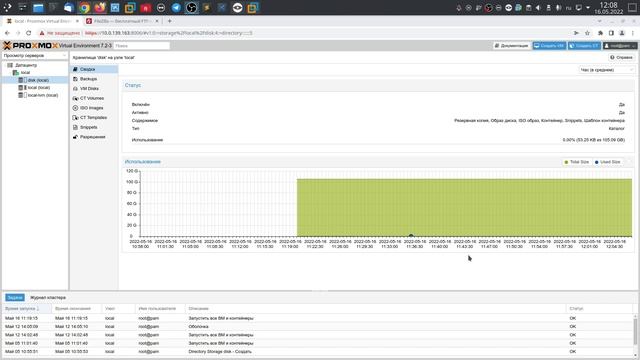The height and width of the screenshot is (360, 640).
Task: Open the VM Disks menu item
Action: click(x=94, y=89)
